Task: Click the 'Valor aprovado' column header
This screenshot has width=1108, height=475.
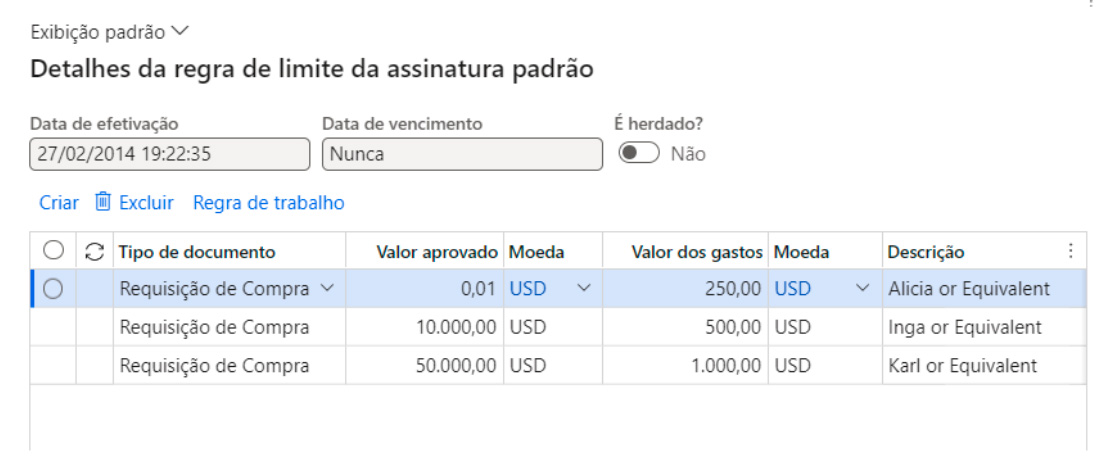Action: pos(436,252)
